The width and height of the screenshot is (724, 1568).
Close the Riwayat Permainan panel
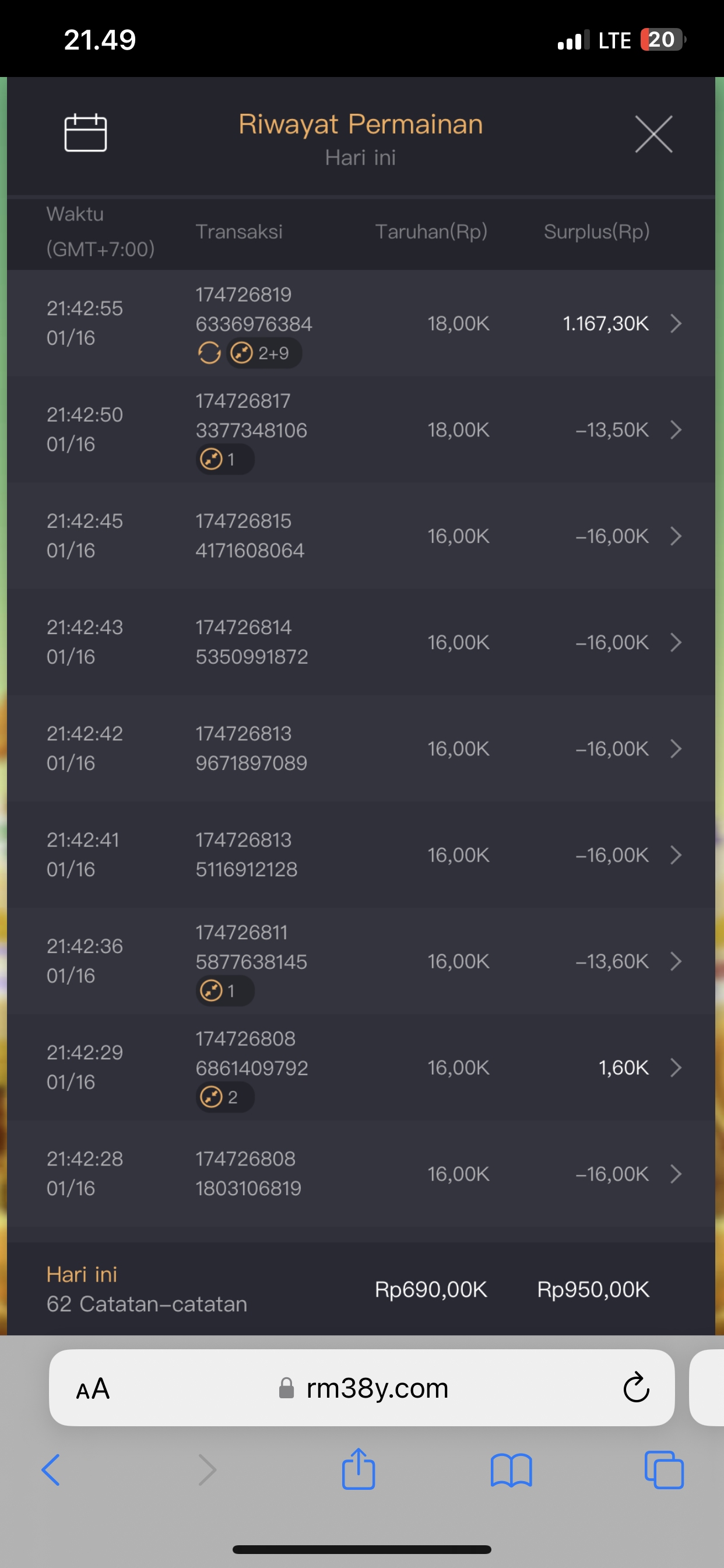[x=653, y=134]
